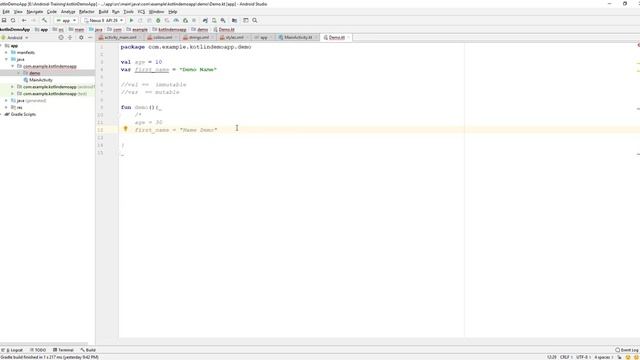Viewport: 640px width, 360px height.
Task: Open Project panel gear settings icon
Action: click(81, 38)
